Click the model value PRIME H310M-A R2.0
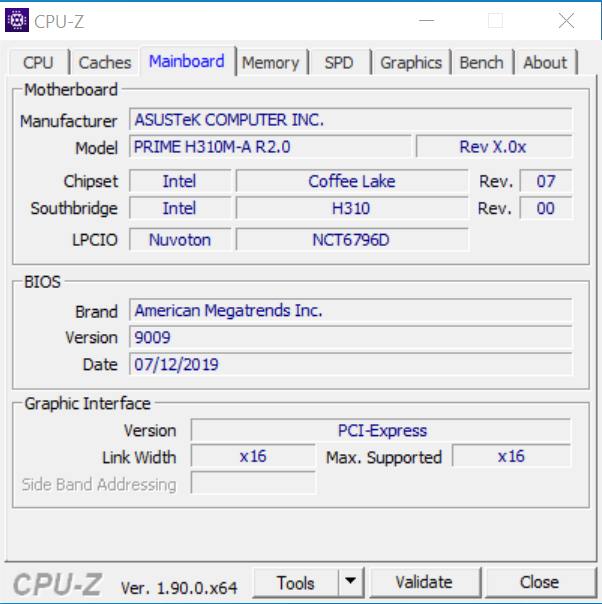Image resolution: width=602 pixels, height=604 pixels. [270, 147]
